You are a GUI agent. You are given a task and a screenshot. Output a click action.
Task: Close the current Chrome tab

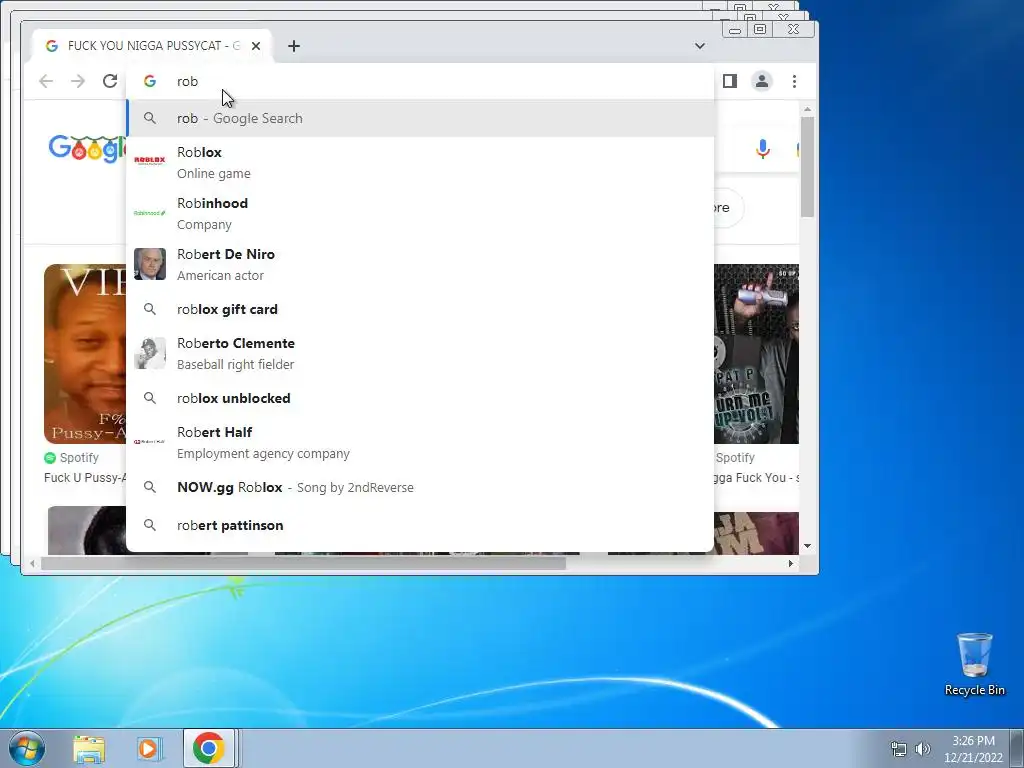coord(256,46)
